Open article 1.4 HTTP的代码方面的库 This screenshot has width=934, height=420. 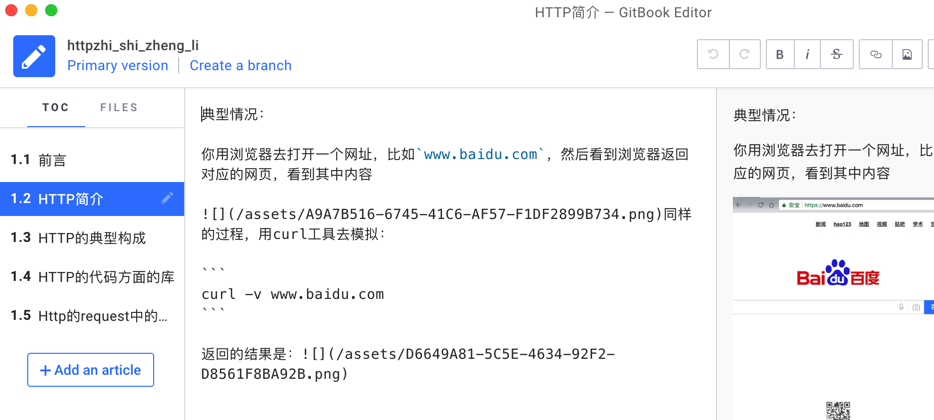click(106, 277)
